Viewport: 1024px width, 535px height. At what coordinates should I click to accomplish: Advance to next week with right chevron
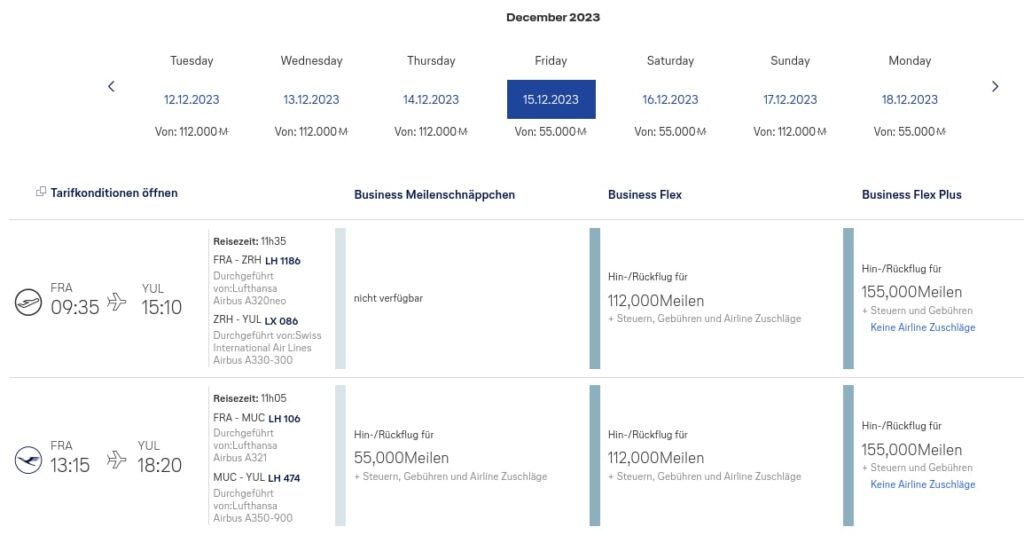point(995,86)
